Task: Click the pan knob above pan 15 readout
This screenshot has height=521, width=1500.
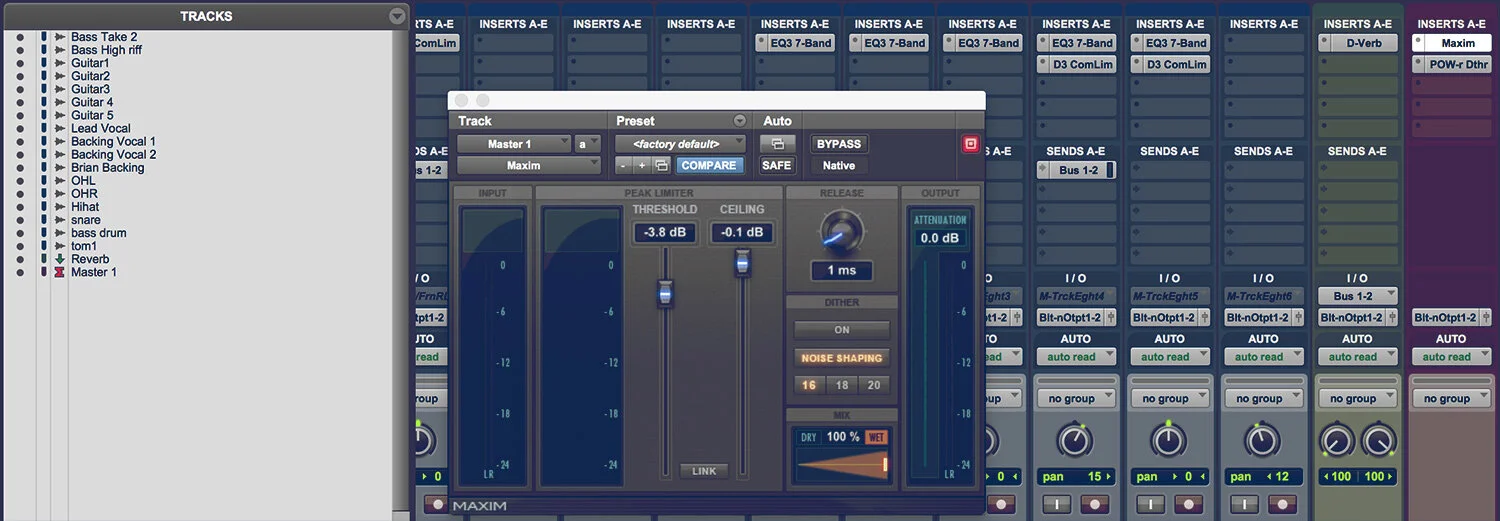Action: [x=1075, y=440]
